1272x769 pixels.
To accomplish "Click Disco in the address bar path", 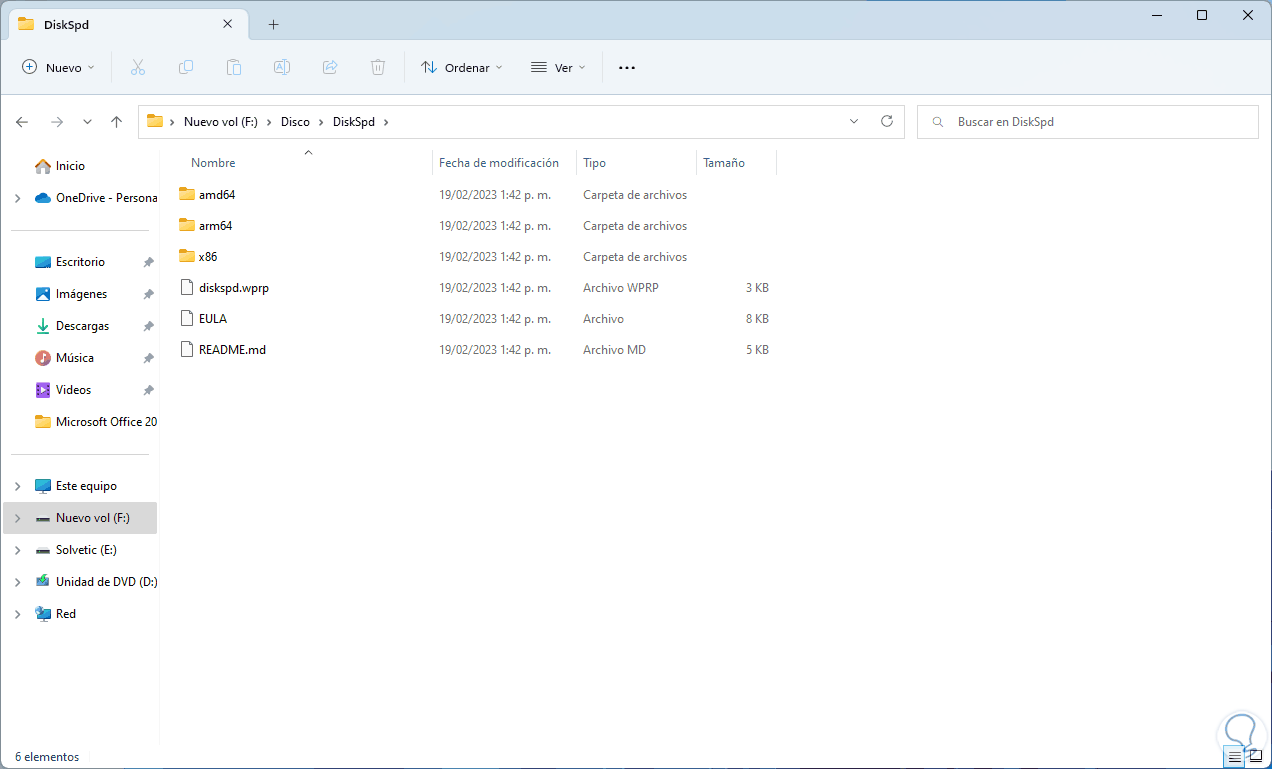I will [295, 122].
